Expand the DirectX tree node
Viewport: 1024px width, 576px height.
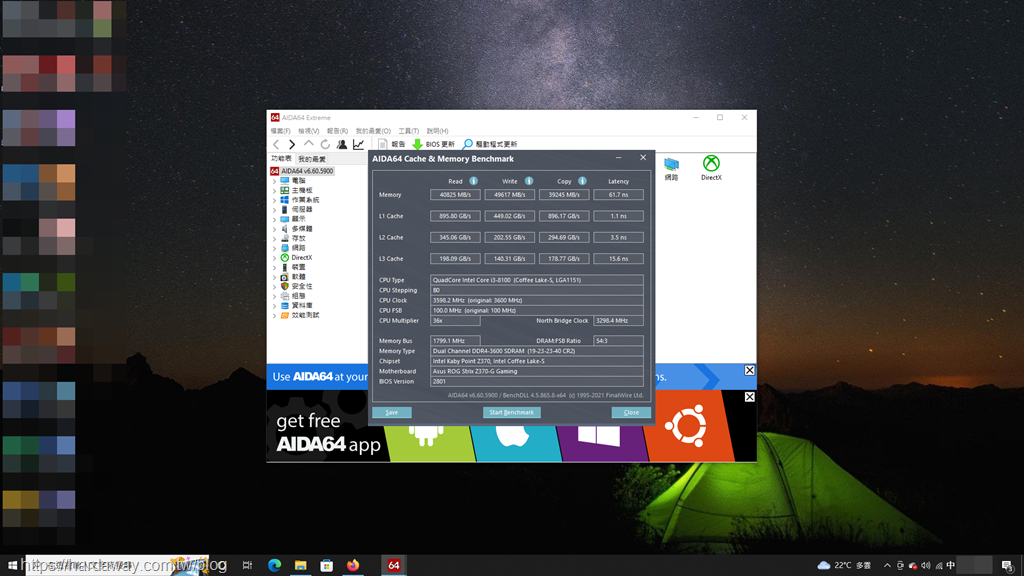(274, 258)
